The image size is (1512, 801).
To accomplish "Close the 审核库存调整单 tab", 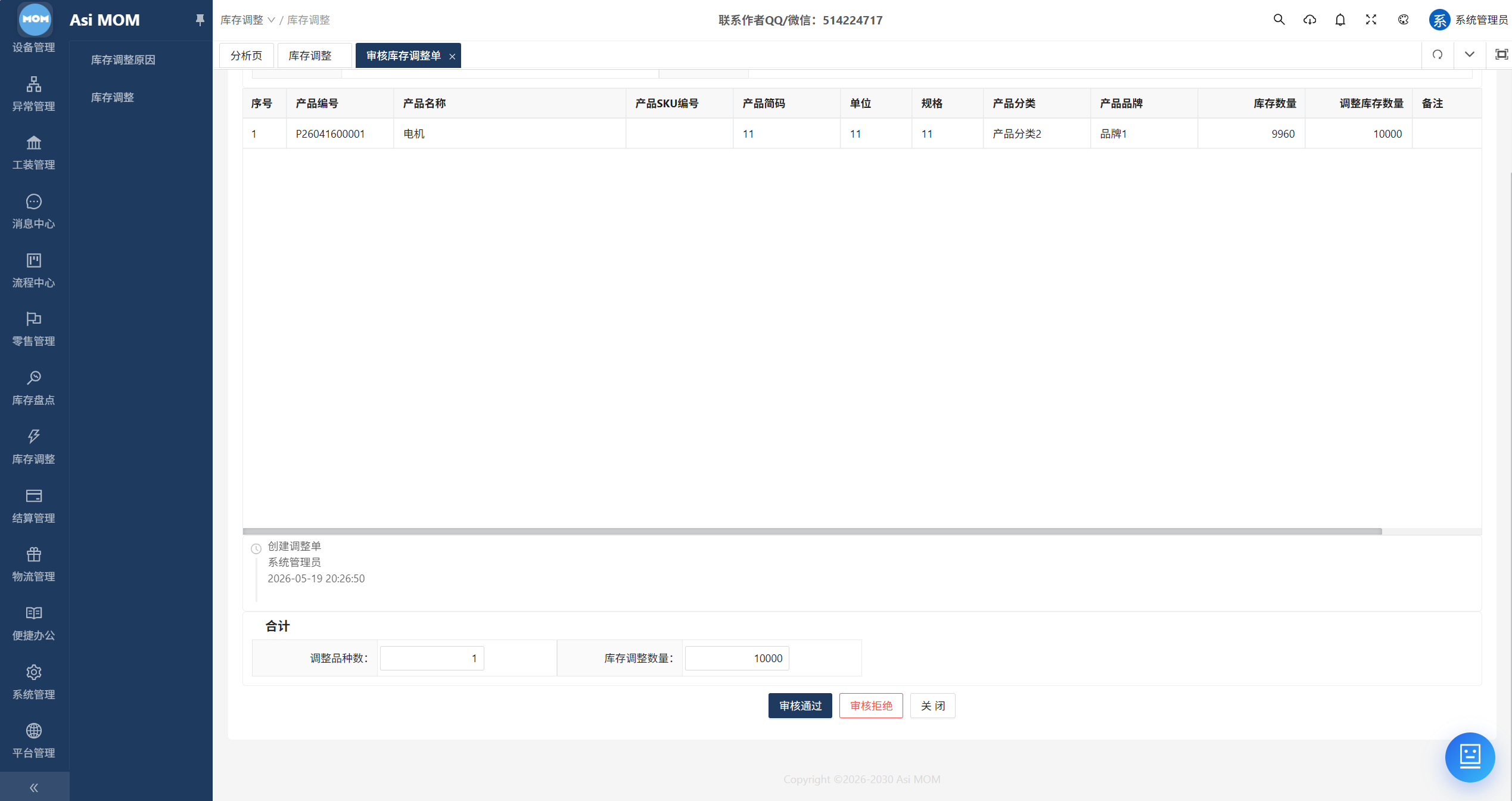I will tap(452, 56).
